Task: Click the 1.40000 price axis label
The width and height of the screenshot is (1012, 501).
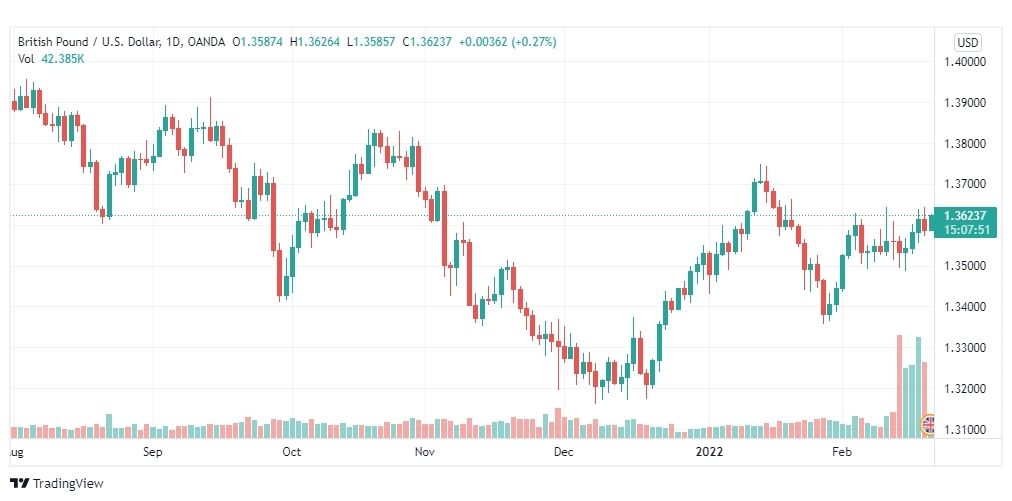Action: (x=965, y=62)
